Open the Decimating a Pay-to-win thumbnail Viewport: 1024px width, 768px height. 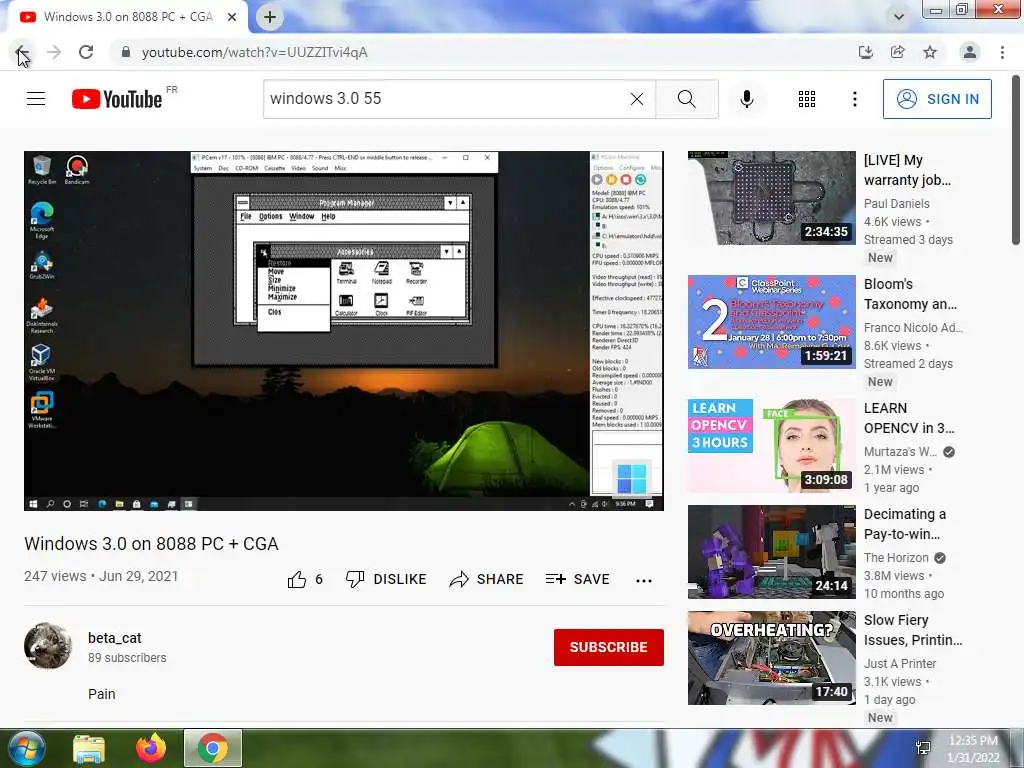(771, 552)
